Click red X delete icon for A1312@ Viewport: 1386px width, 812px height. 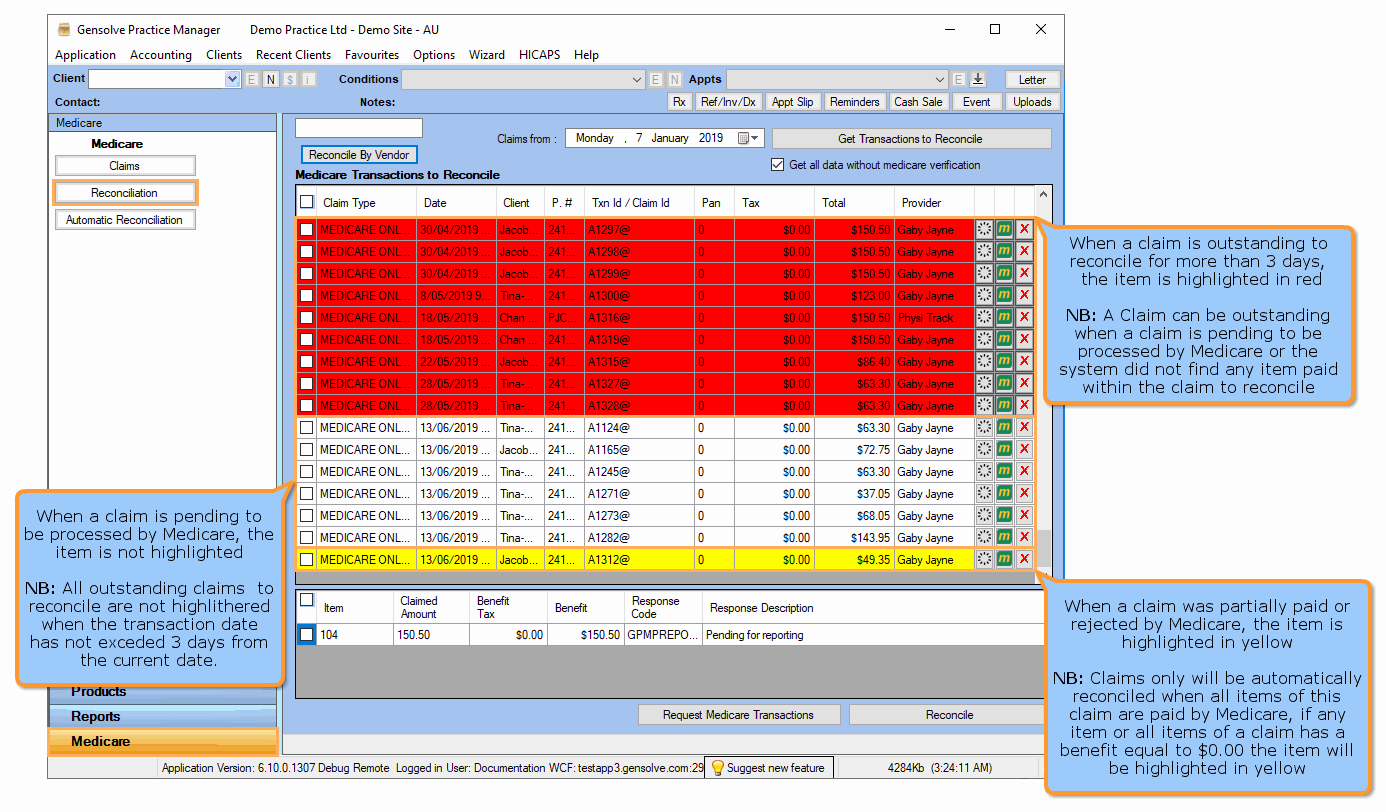1024,560
